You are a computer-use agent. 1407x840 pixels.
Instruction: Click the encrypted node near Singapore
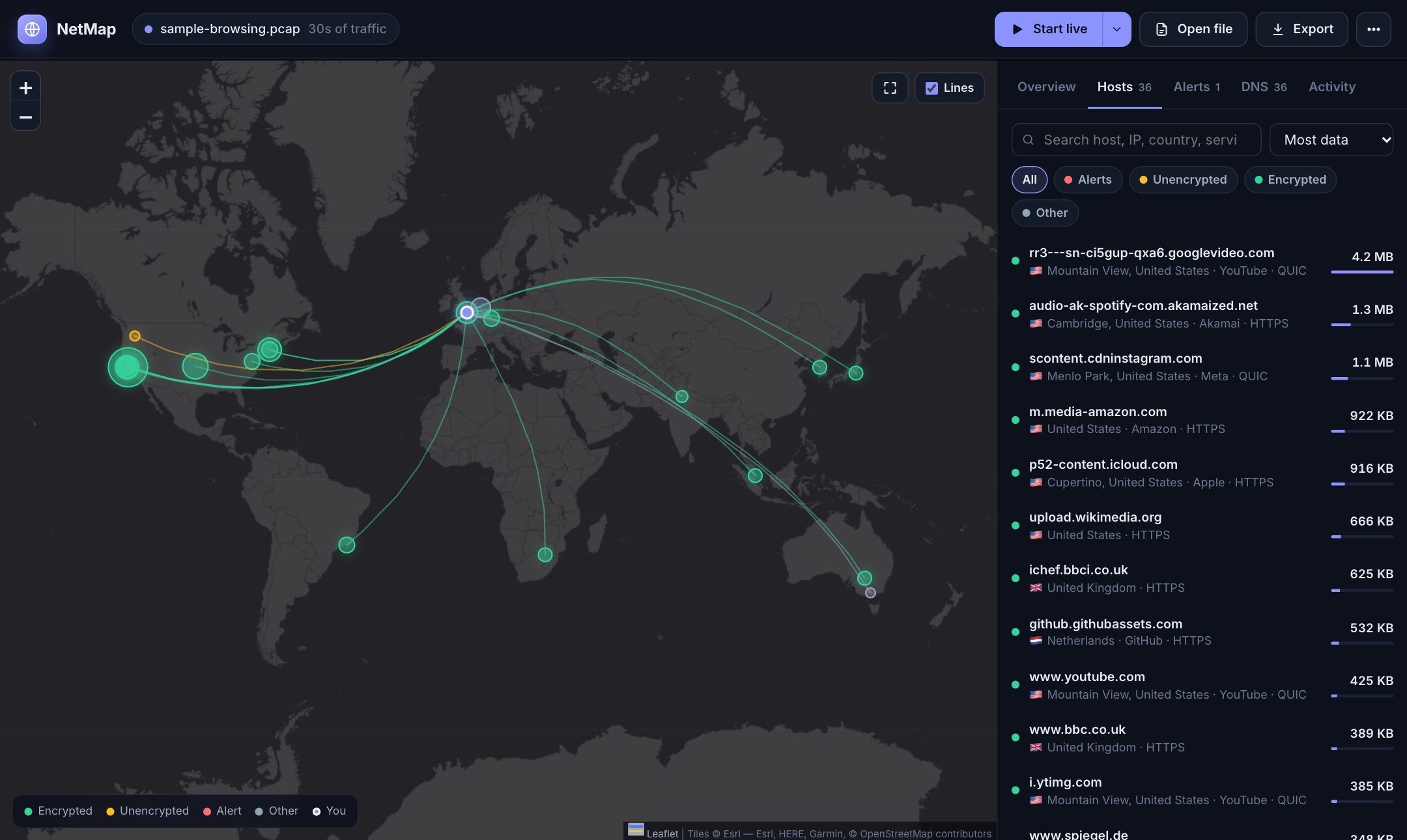tap(755, 475)
